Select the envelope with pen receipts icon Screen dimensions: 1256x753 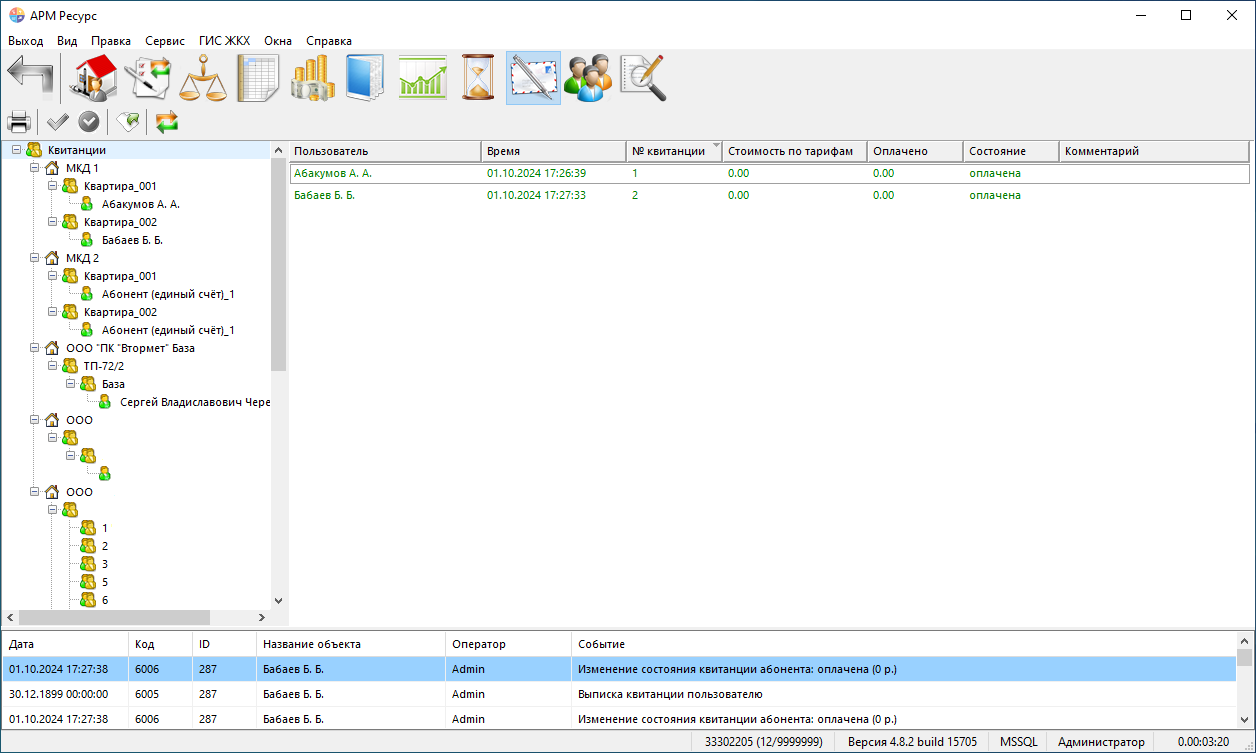533,77
